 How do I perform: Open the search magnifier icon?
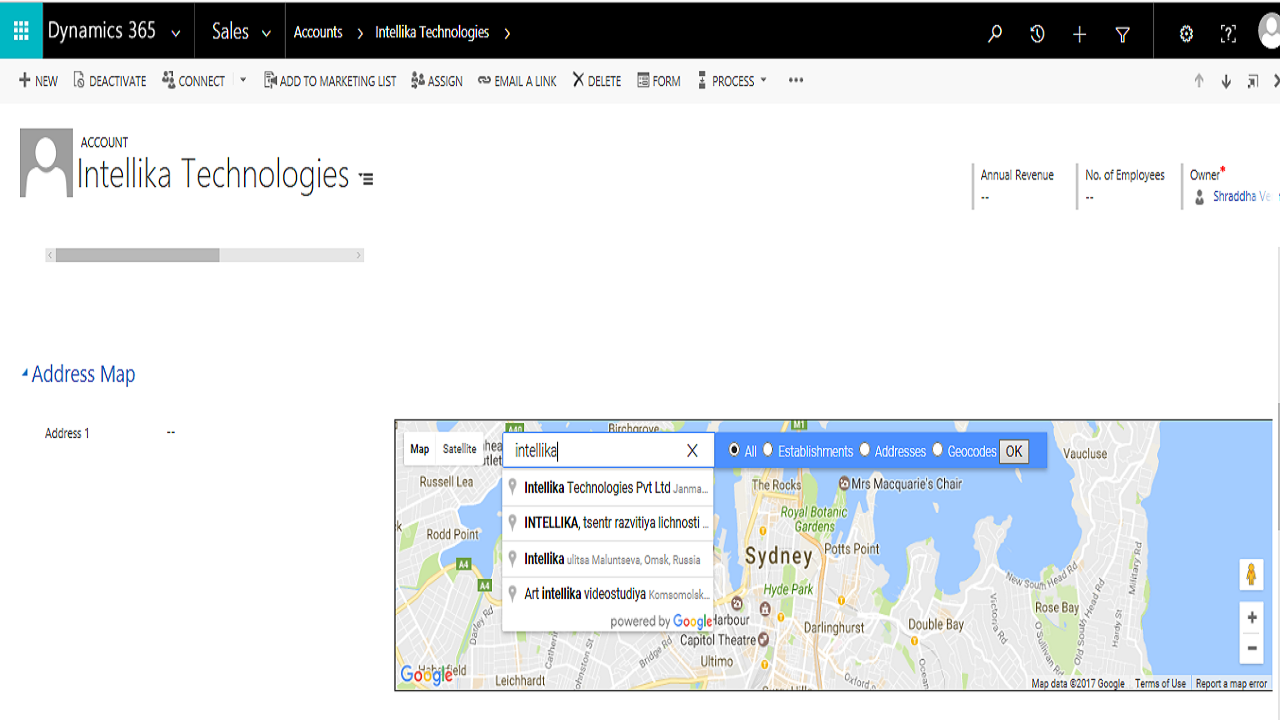tap(995, 34)
